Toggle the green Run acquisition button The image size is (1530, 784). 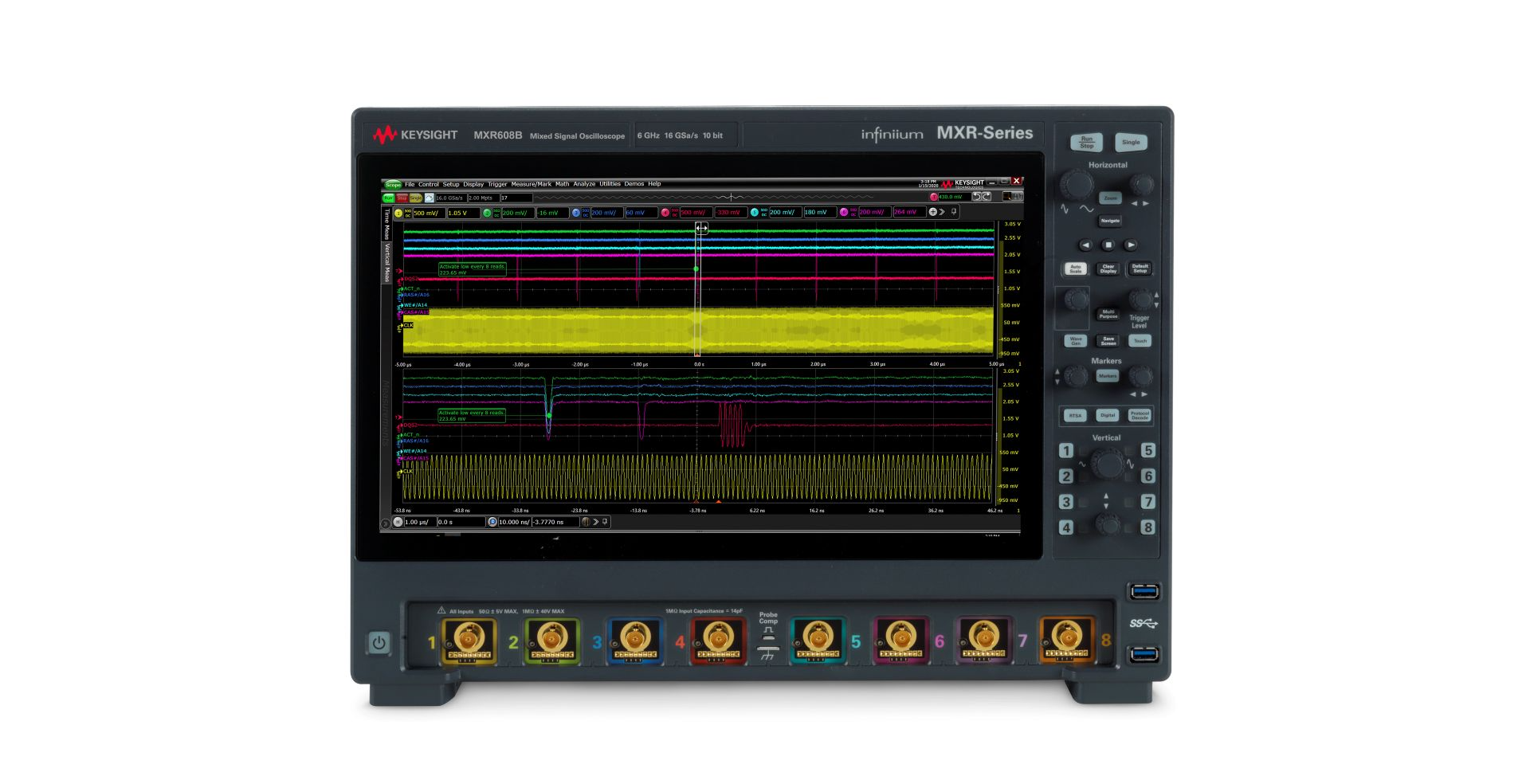click(389, 197)
